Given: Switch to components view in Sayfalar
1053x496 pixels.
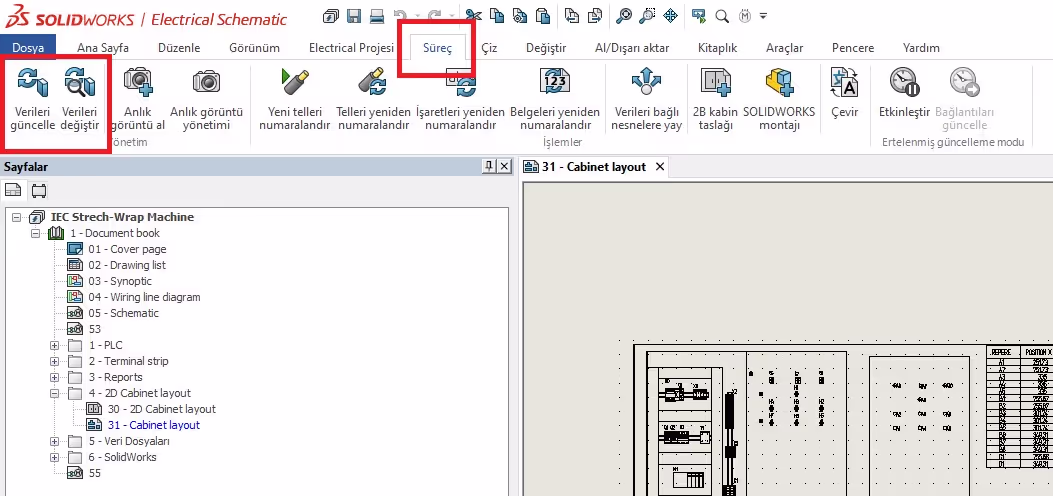Looking at the screenshot, I should 39,191.
